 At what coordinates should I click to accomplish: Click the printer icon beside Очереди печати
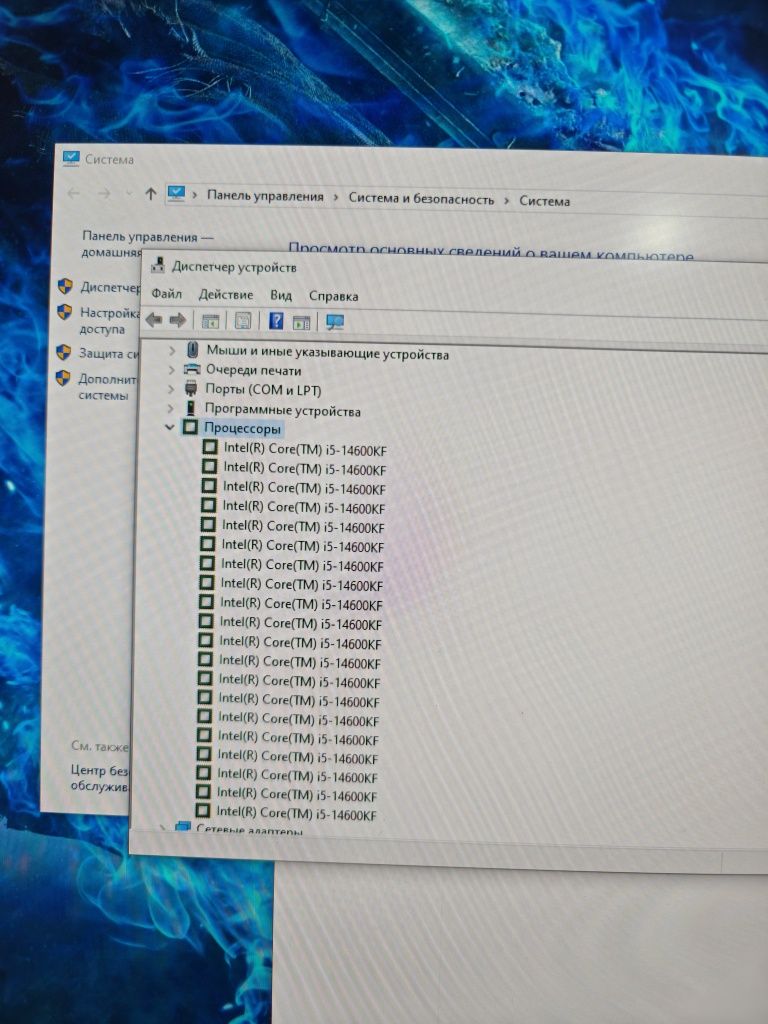click(x=192, y=369)
